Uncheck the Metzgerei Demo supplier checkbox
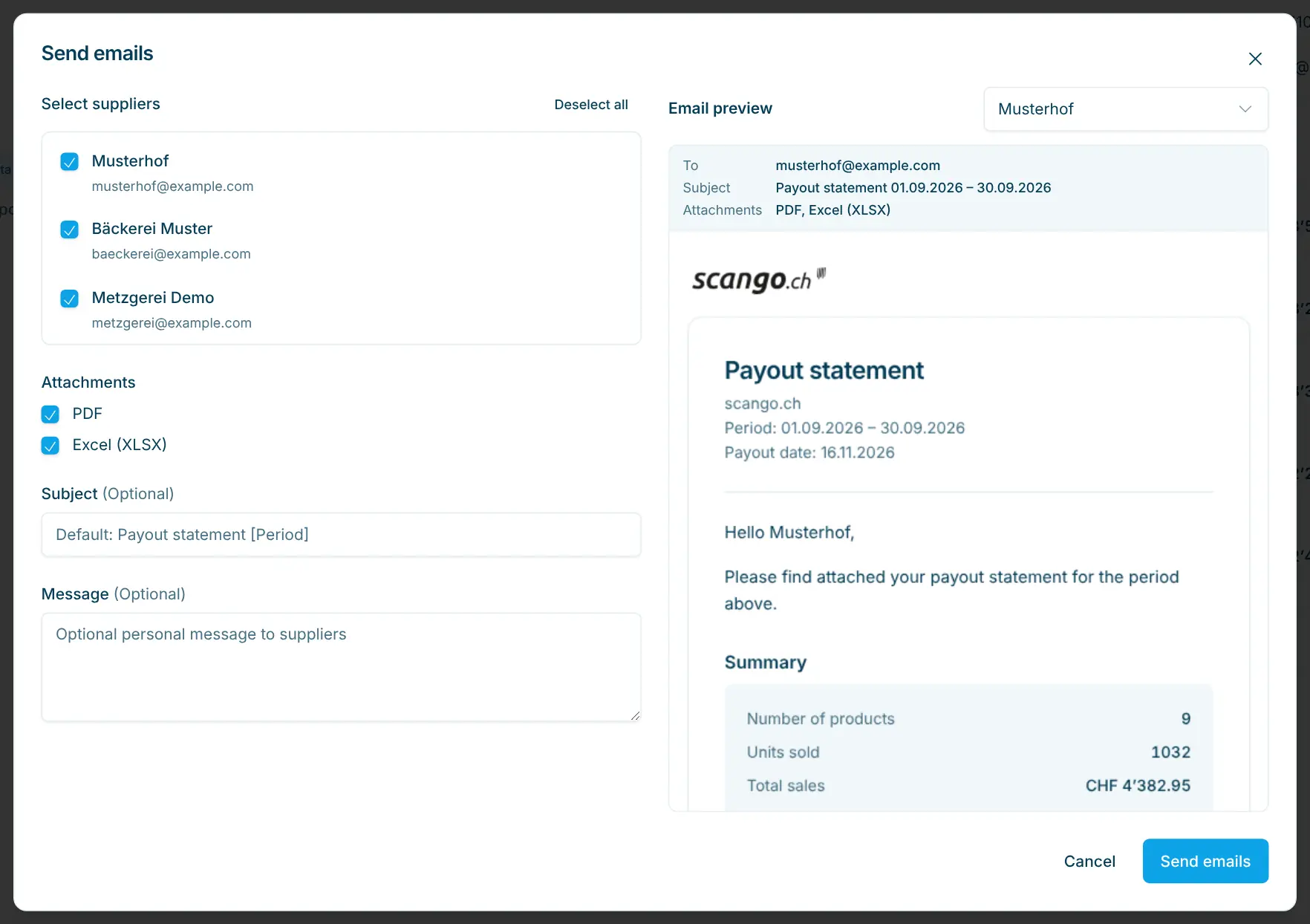 point(69,298)
